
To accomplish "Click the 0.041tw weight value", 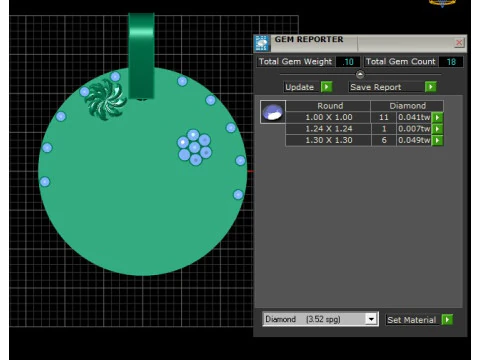I will click(x=414, y=117).
